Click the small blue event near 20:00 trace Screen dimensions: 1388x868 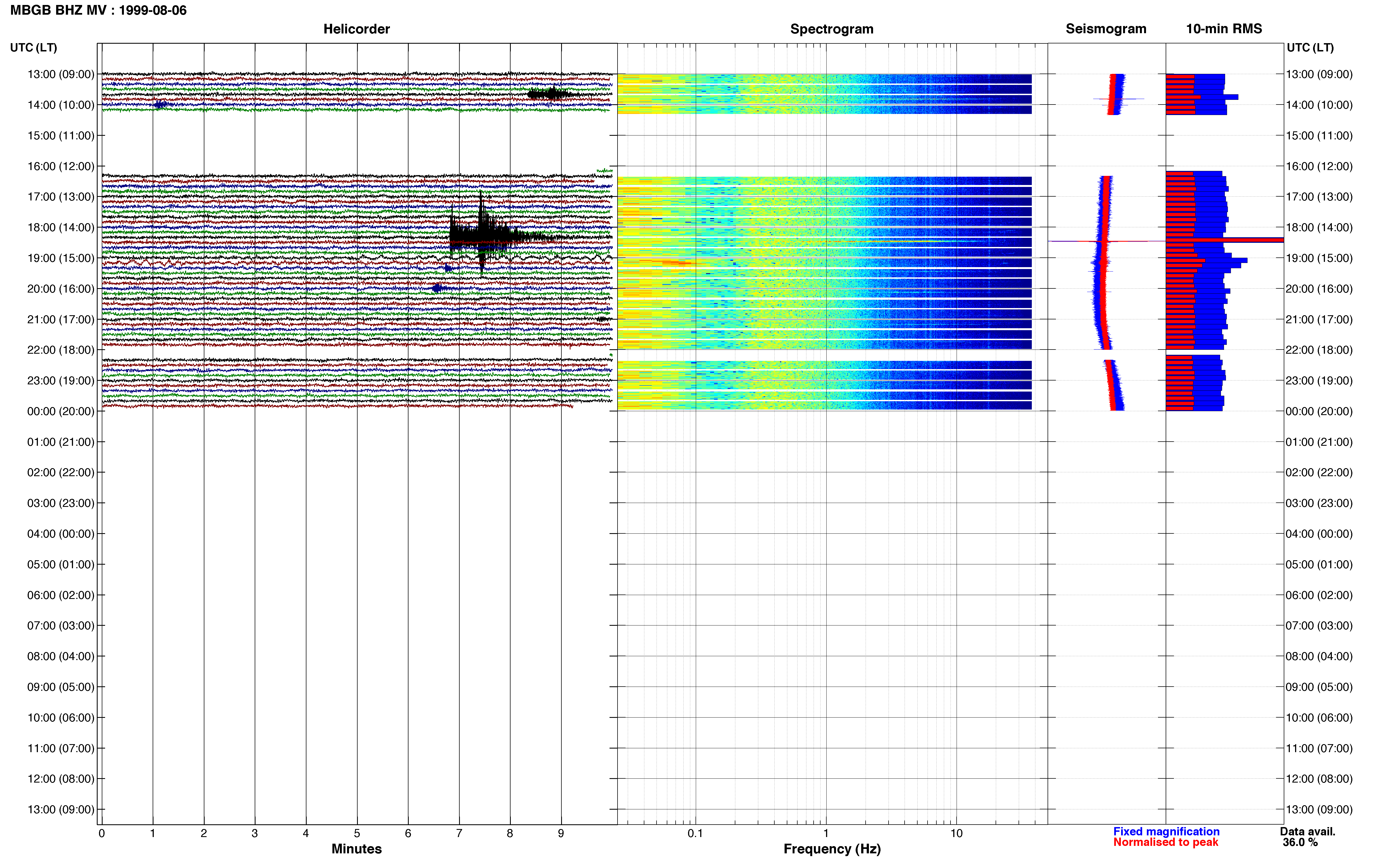click(x=438, y=288)
